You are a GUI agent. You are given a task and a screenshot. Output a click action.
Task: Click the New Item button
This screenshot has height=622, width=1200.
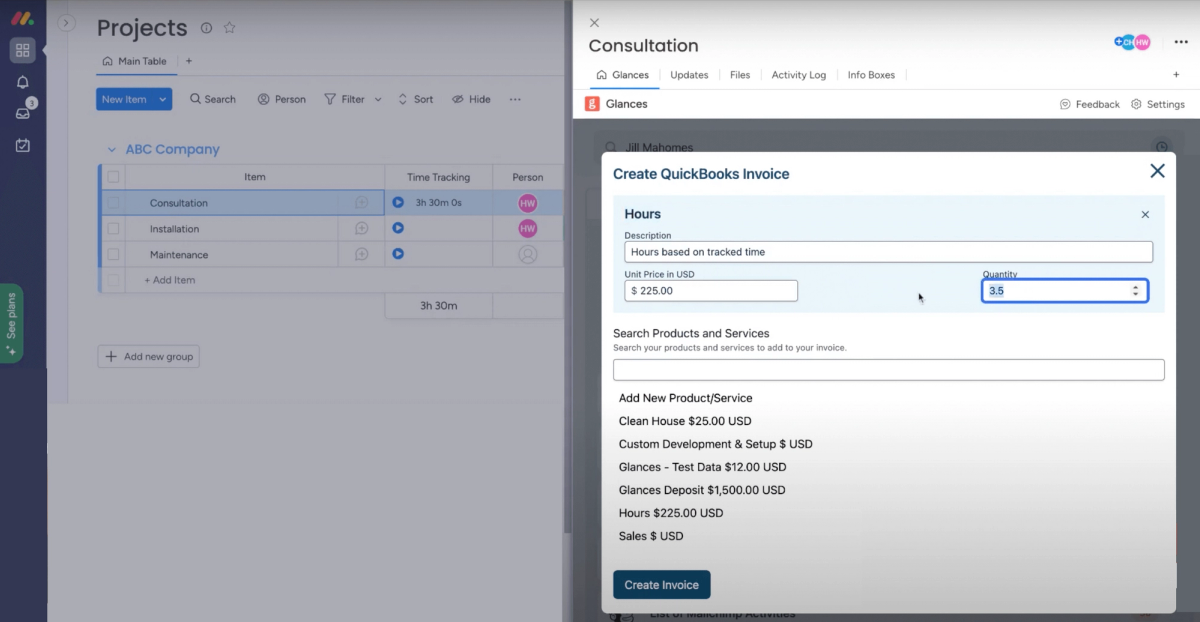[124, 99]
